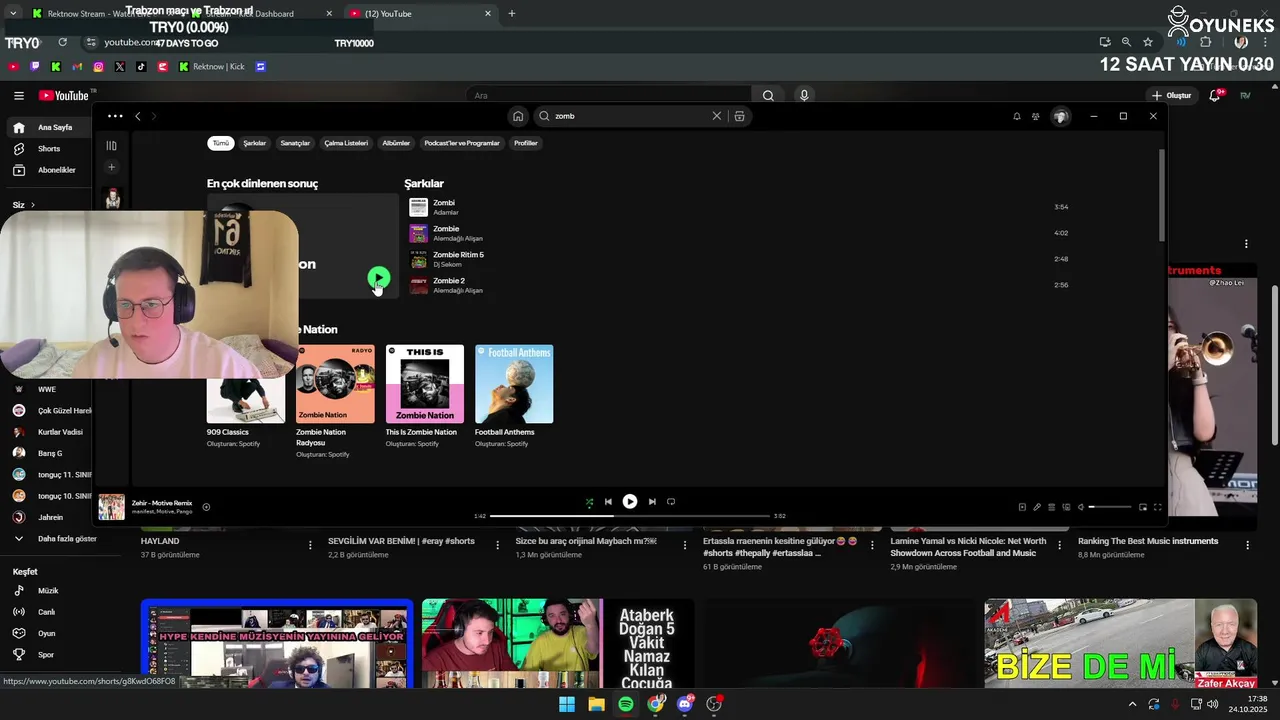Select the Profiller filter chip
Screen dimensions: 1280x720
[x=526, y=143]
